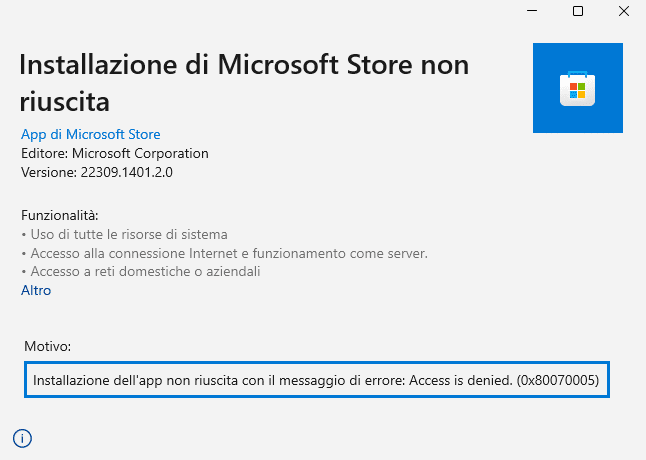This screenshot has width=646, height=460.
Task: Maximize the installer window
Action: [x=578, y=11]
